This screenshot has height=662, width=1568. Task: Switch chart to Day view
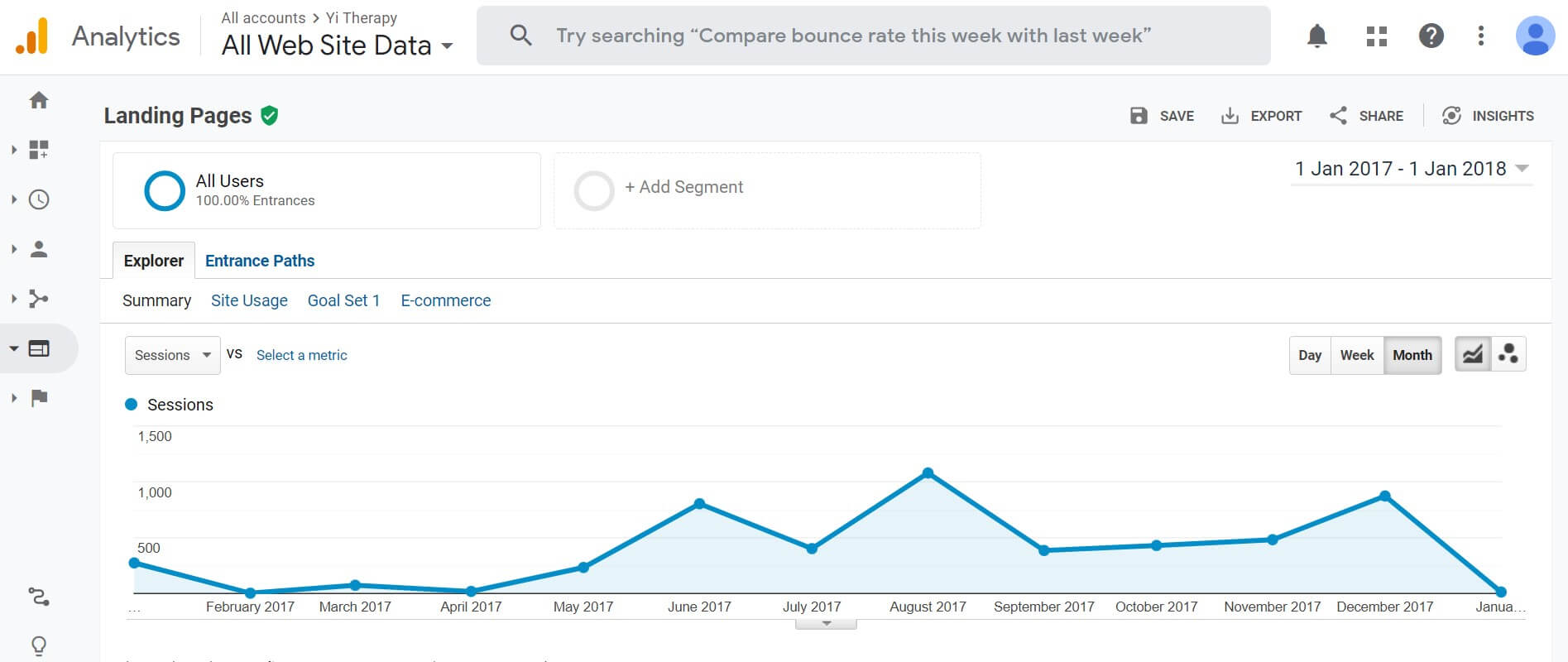pyautogui.click(x=1309, y=355)
